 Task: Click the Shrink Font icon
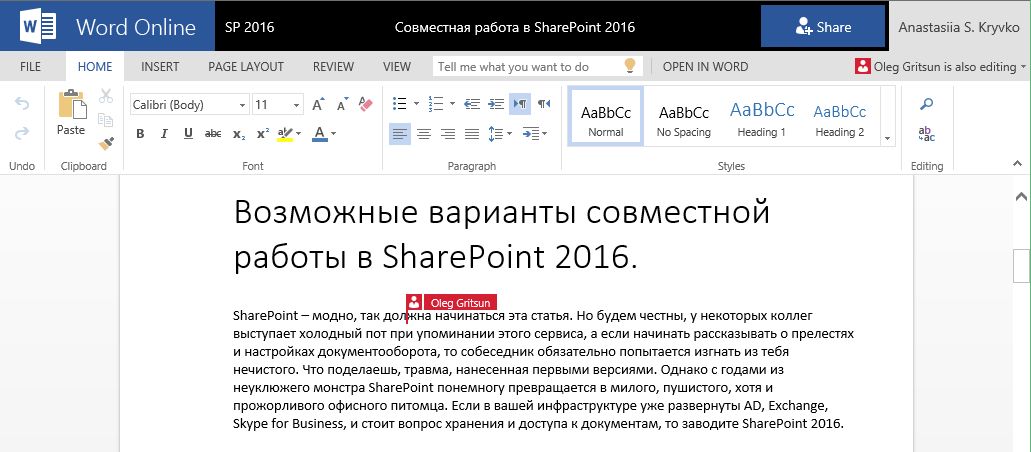pyautogui.click(x=343, y=105)
